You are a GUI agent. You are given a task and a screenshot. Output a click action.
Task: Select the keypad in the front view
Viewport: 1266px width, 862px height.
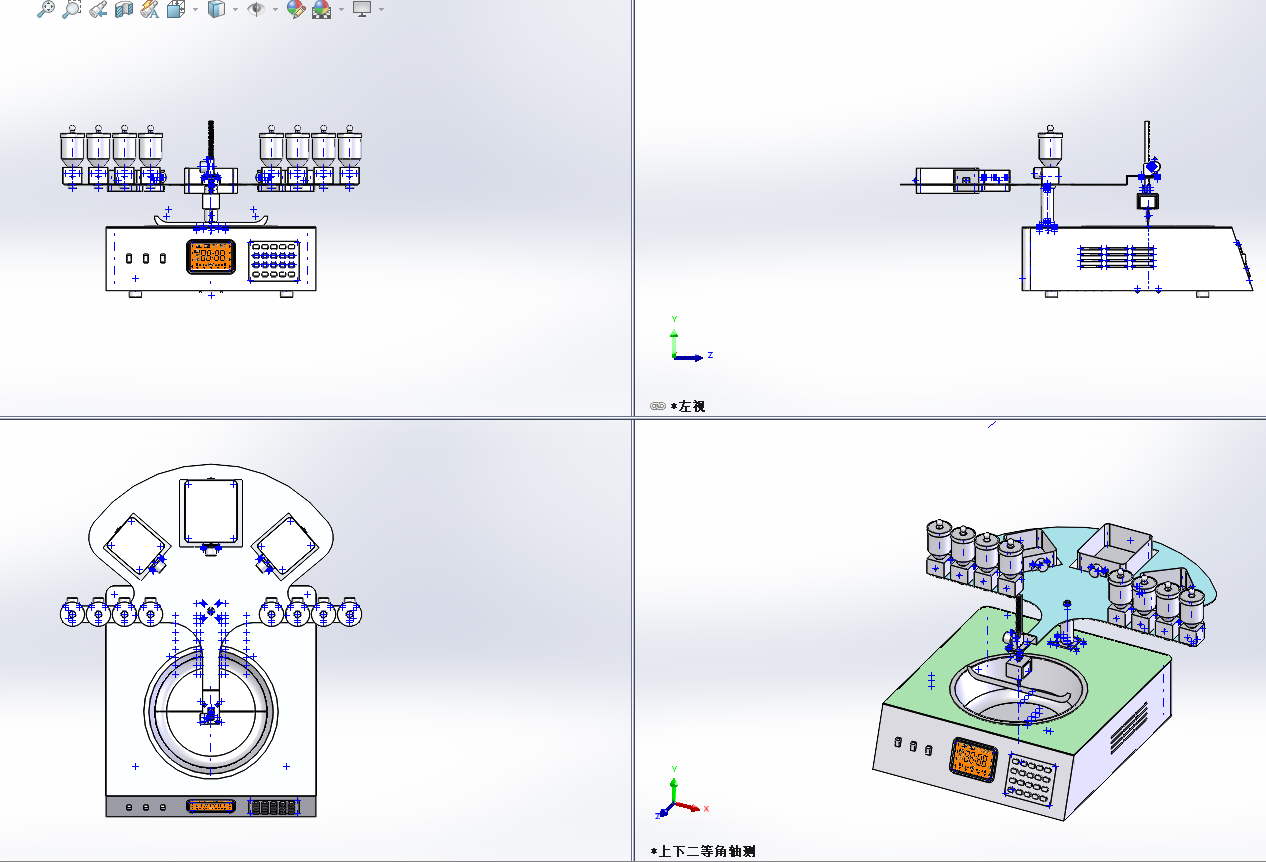pos(275,259)
